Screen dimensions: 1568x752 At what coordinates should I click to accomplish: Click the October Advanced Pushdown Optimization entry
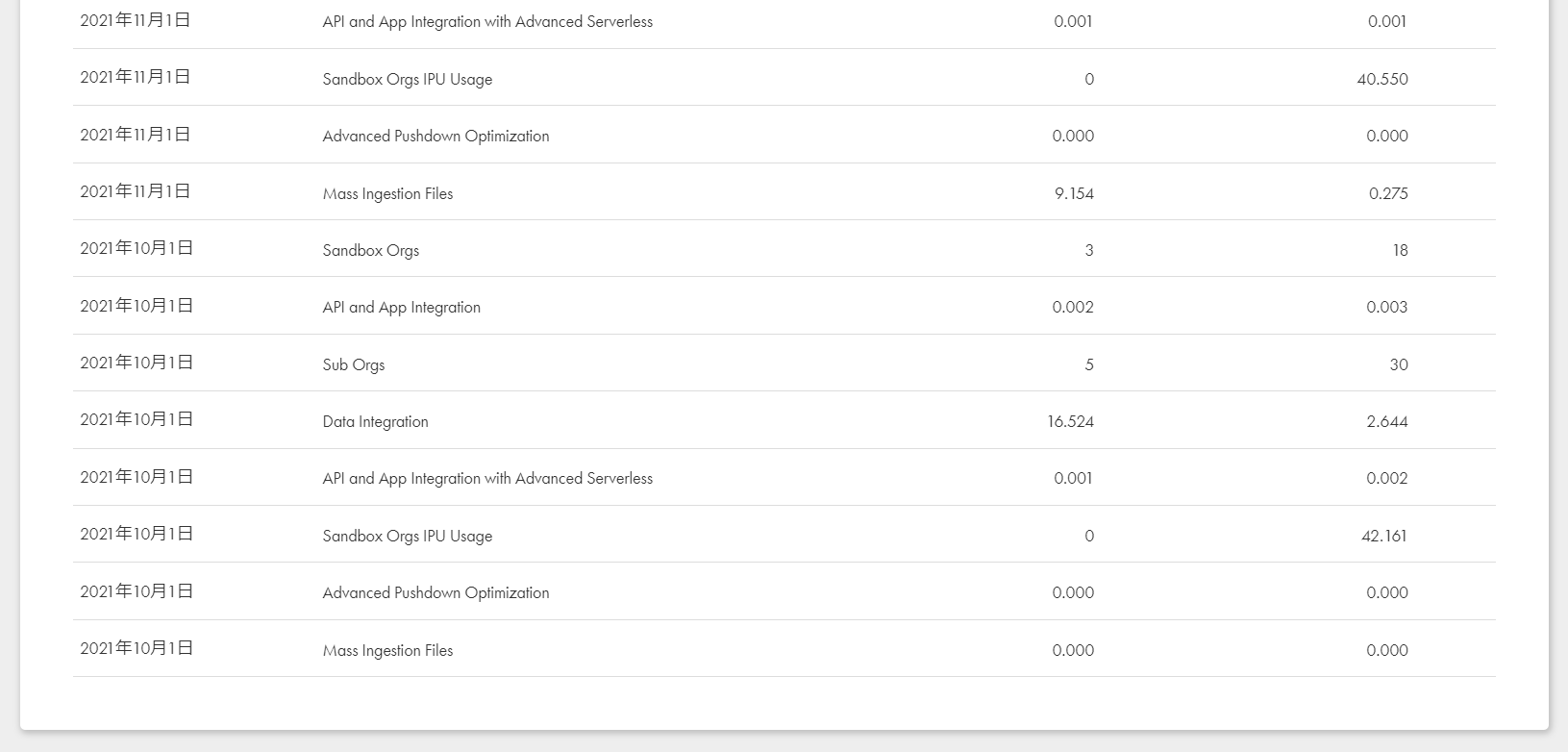pyautogui.click(x=436, y=592)
